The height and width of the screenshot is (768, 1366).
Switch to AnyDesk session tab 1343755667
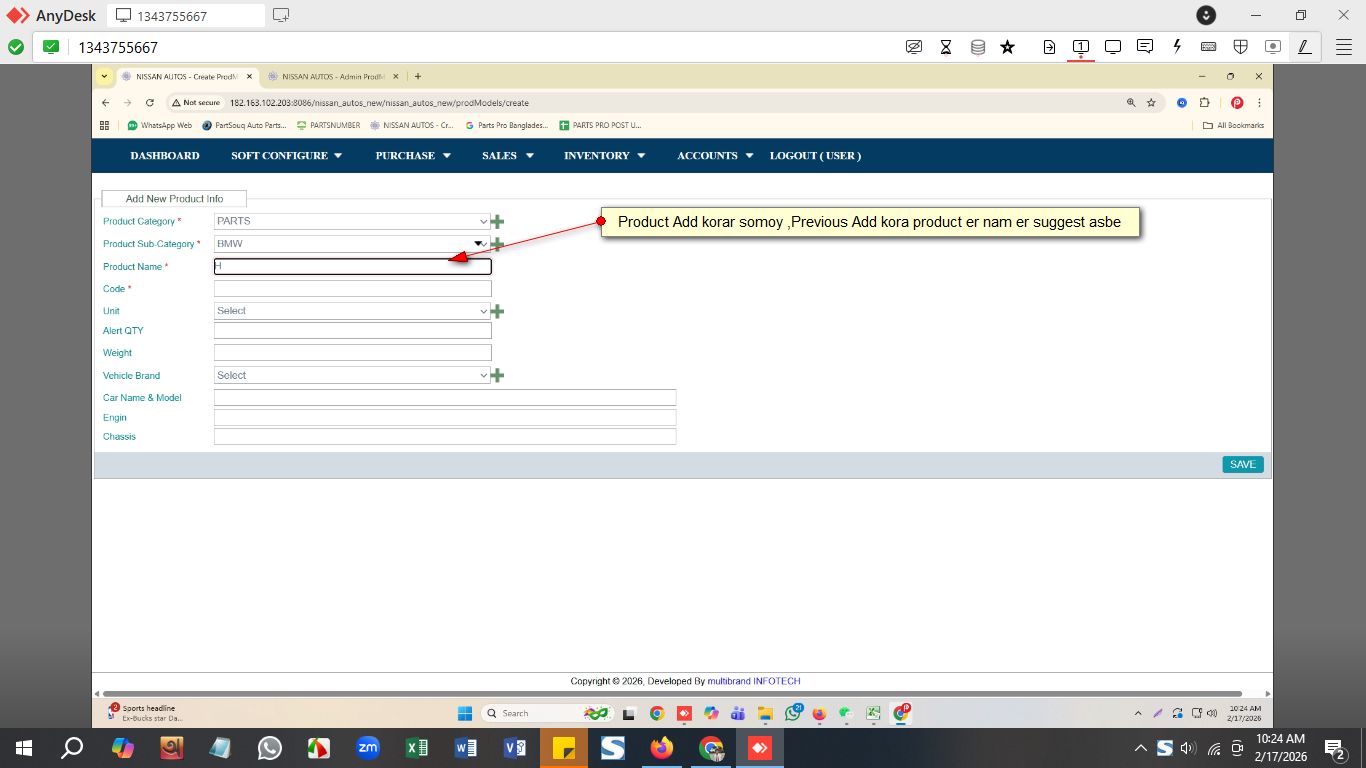(186, 15)
